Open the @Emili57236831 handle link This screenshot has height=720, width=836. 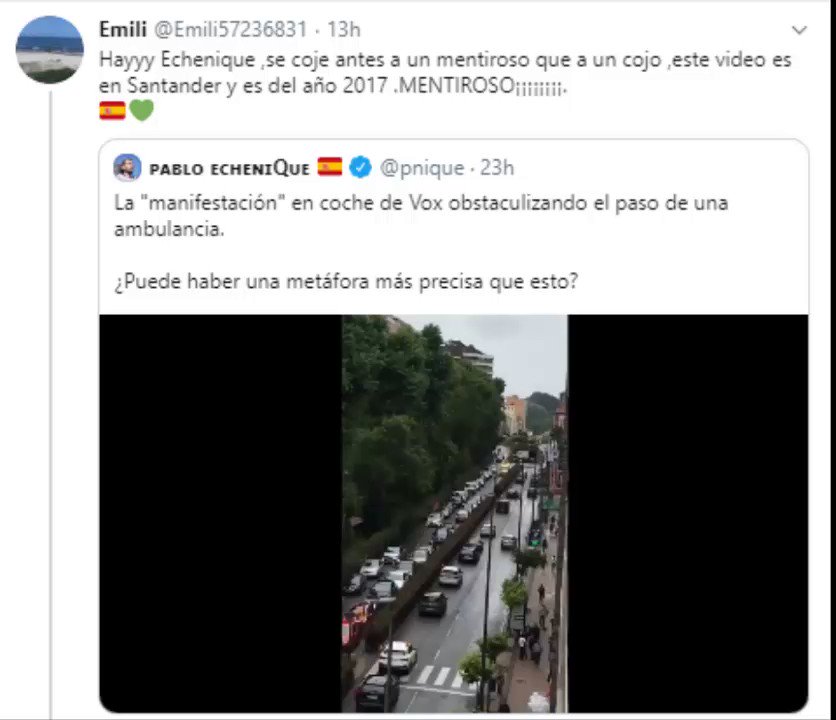point(230,29)
